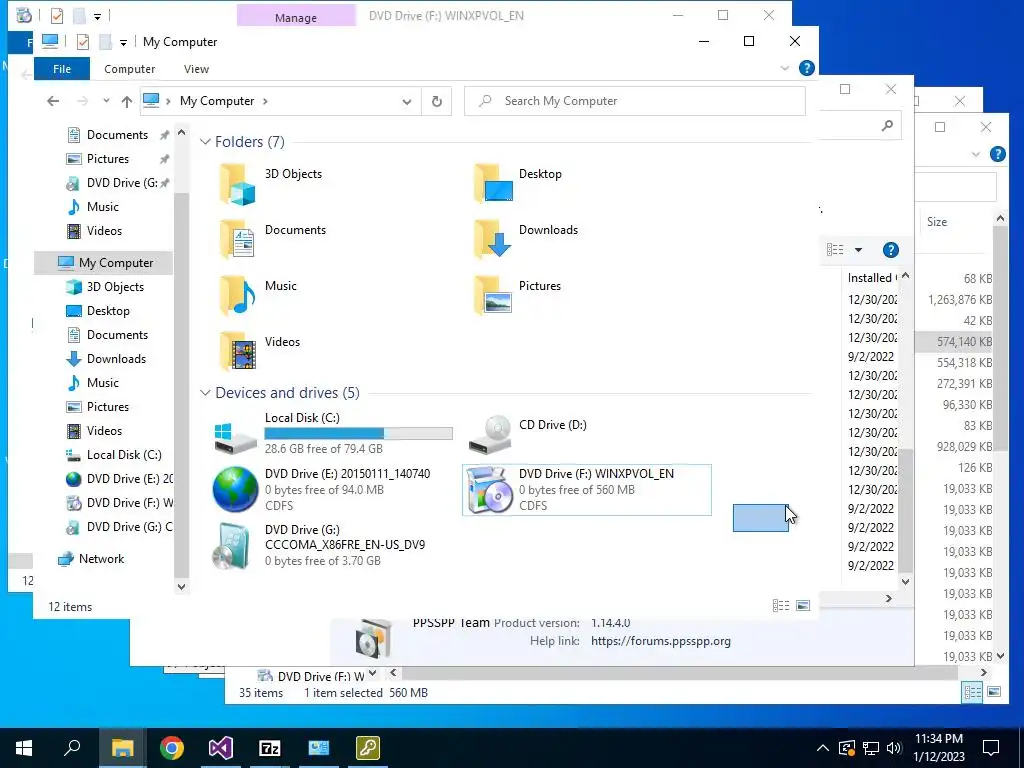Open Manage tab in DVD Drive window
Viewport: 1024px width, 768px height.
click(x=296, y=16)
